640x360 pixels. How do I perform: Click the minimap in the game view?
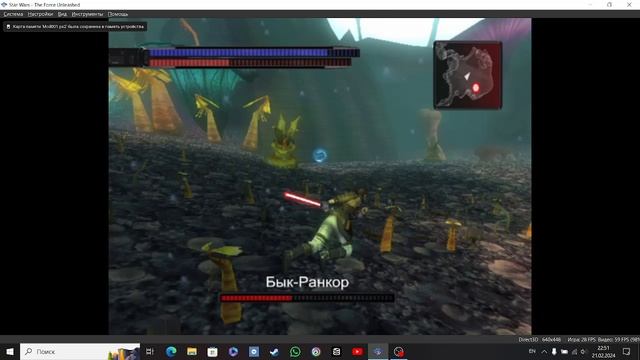click(x=468, y=75)
